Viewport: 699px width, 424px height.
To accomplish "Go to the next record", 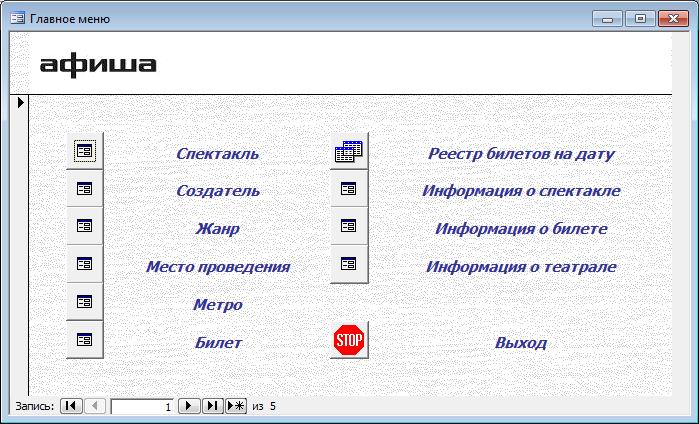I will click(x=188, y=406).
